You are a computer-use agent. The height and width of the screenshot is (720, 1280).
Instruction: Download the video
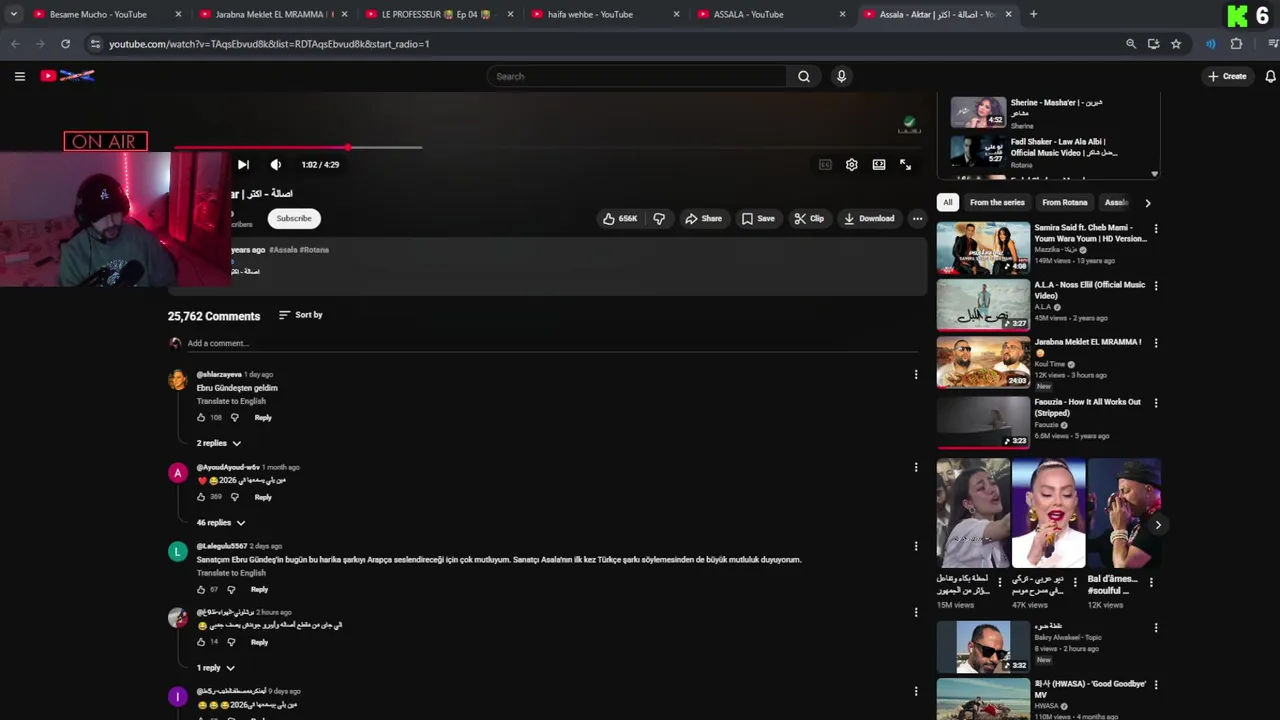point(868,218)
